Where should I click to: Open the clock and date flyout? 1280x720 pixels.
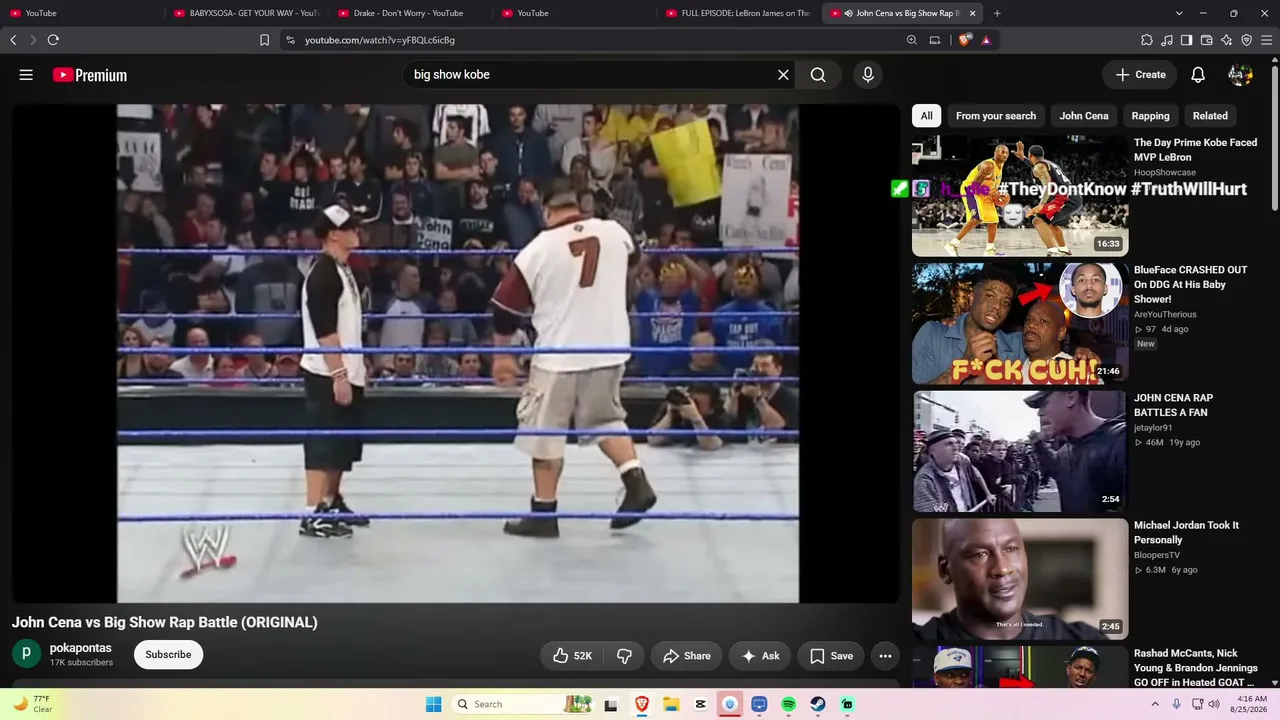pos(1252,704)
